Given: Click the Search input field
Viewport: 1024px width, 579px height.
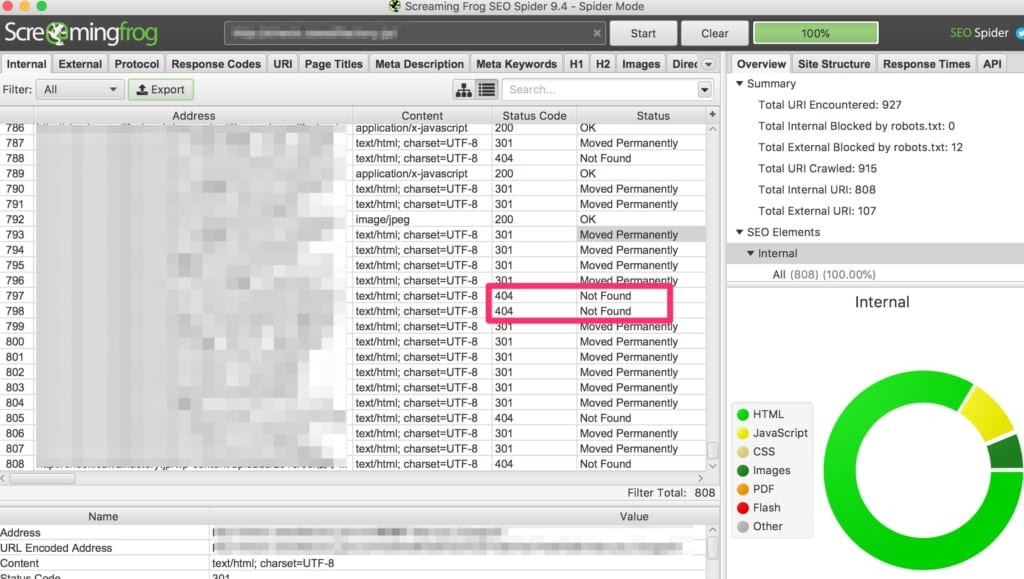Looking at the screenshot, I should (x=600, y=89).
